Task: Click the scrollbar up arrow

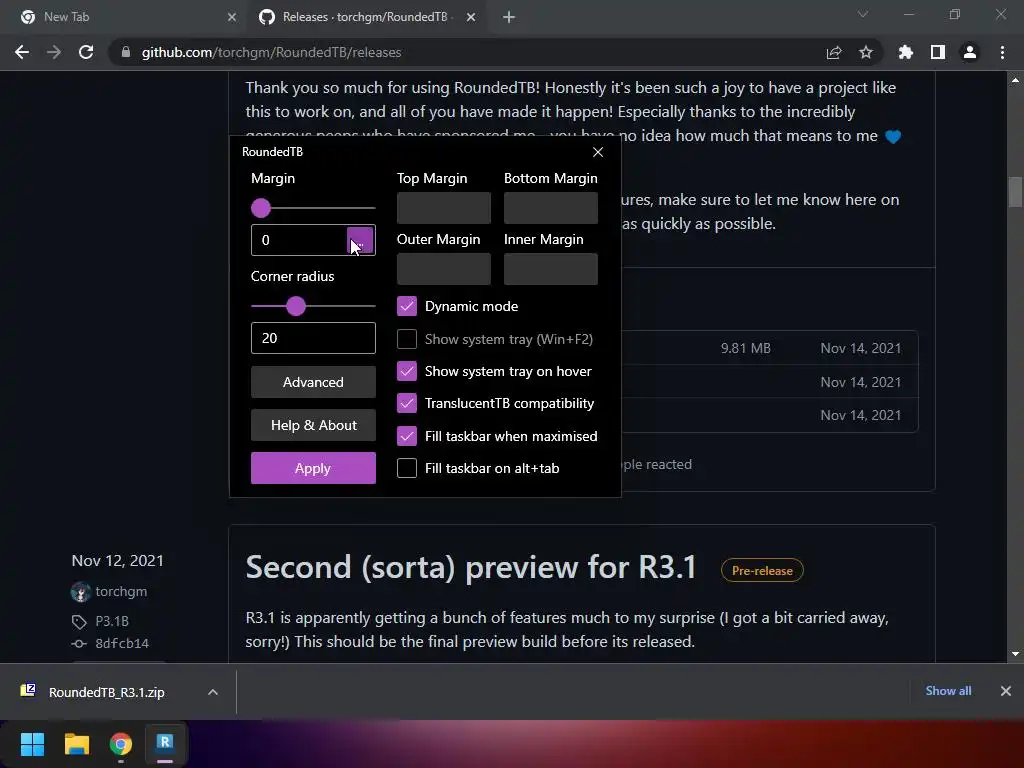Action: point(1015,80)
